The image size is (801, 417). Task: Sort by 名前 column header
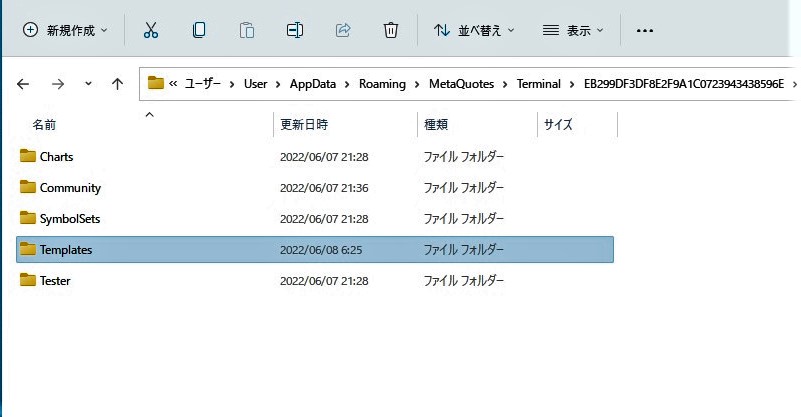click(44, 125)
